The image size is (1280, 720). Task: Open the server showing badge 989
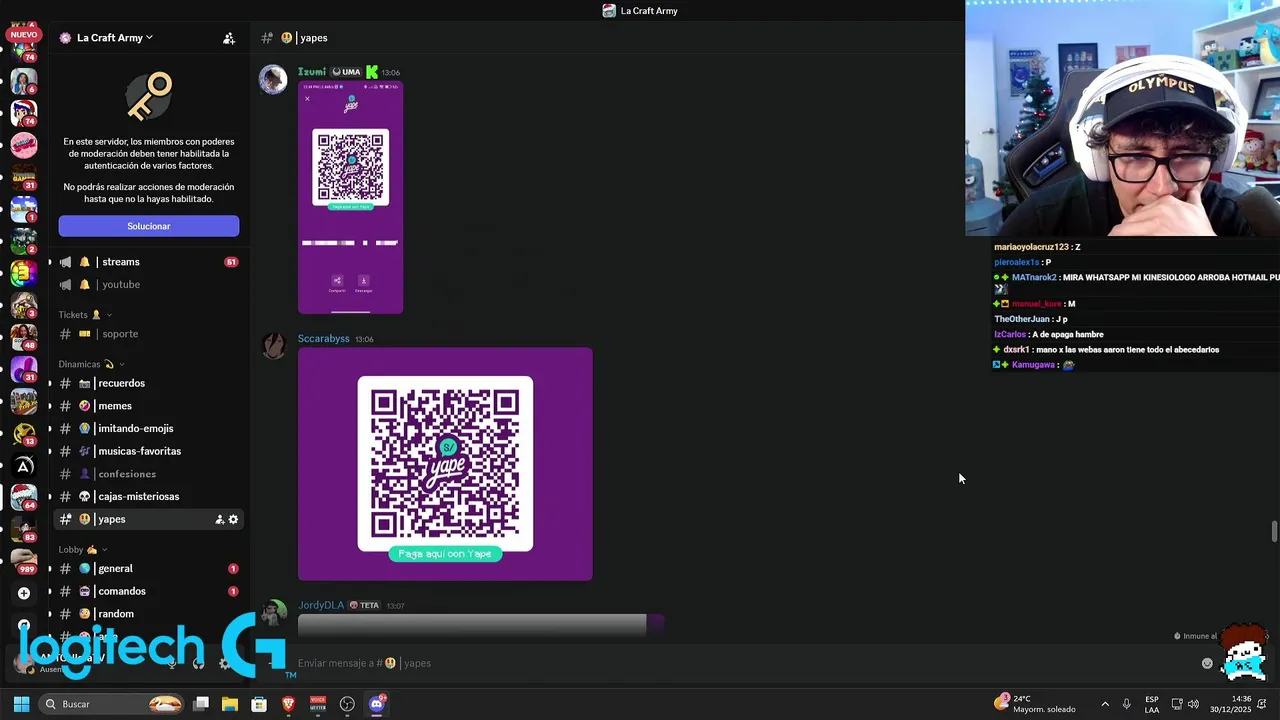pyautogui.click(x=23, y=561)
